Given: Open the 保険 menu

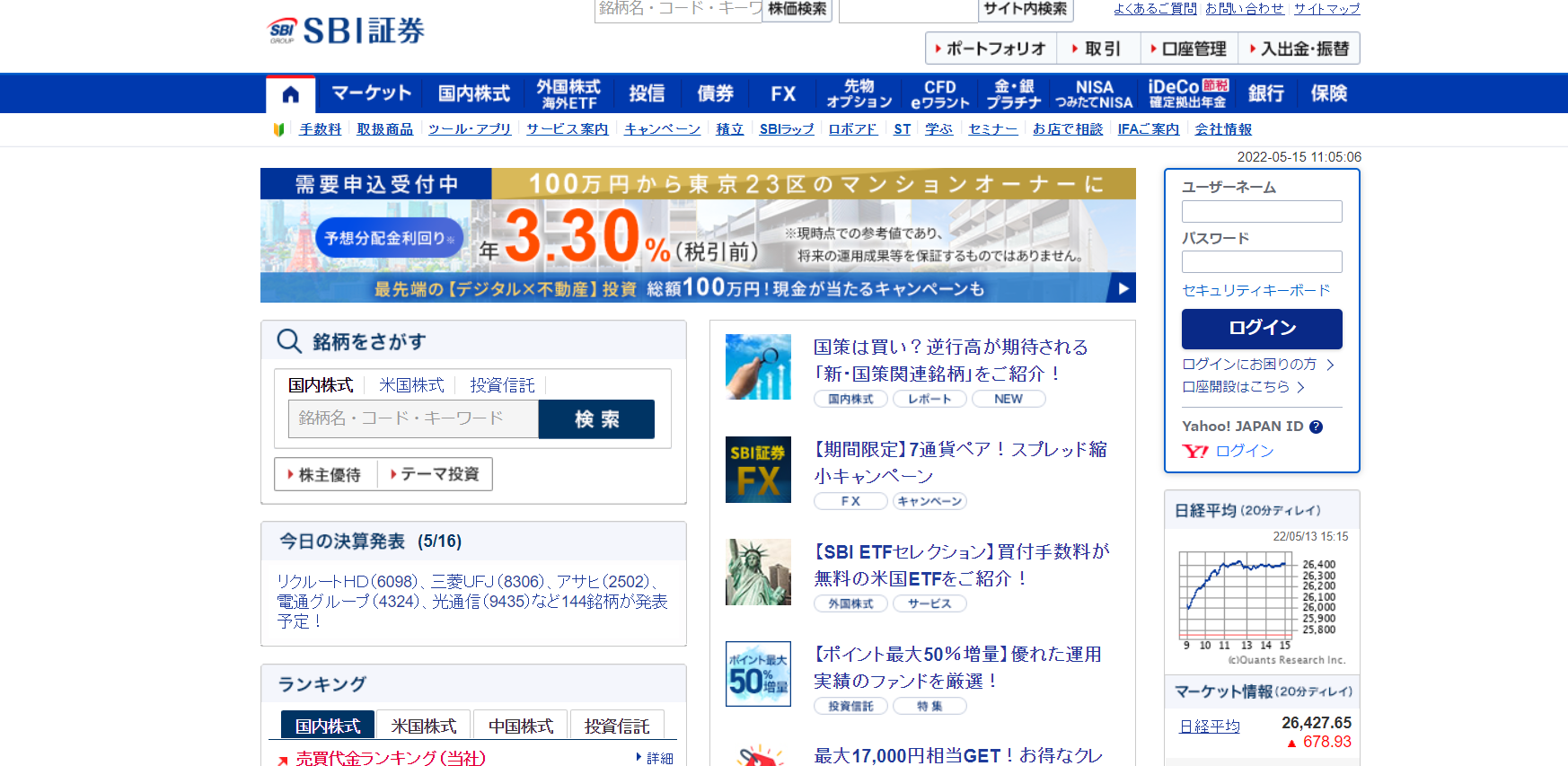Looking at the screenshot, I should [1328, 93].
